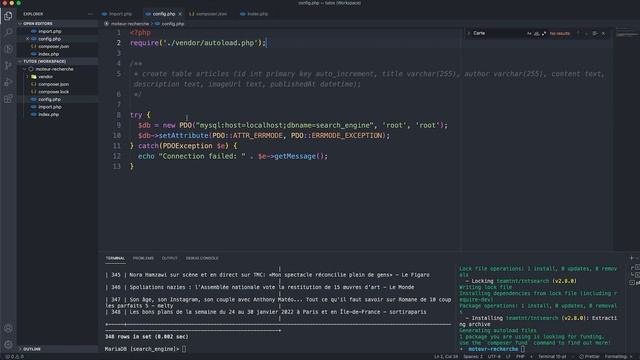Collapse the TUTOS (WORKSPACE) section
Viewport: 640px width, 360px height.
coord(57,61)
